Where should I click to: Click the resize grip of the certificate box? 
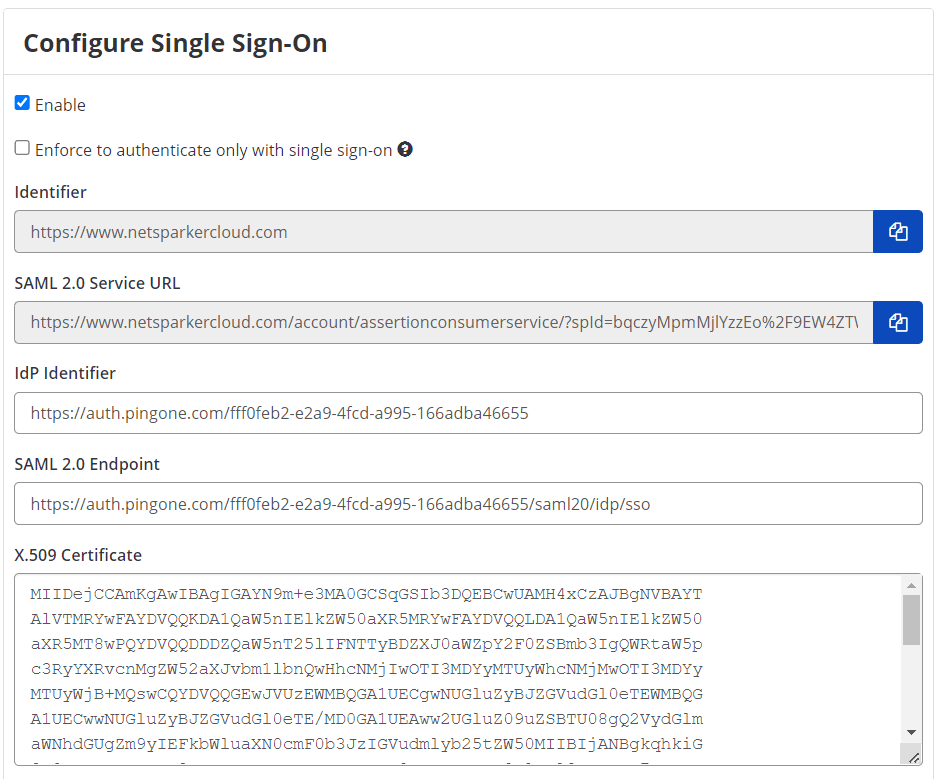(912, 757)
